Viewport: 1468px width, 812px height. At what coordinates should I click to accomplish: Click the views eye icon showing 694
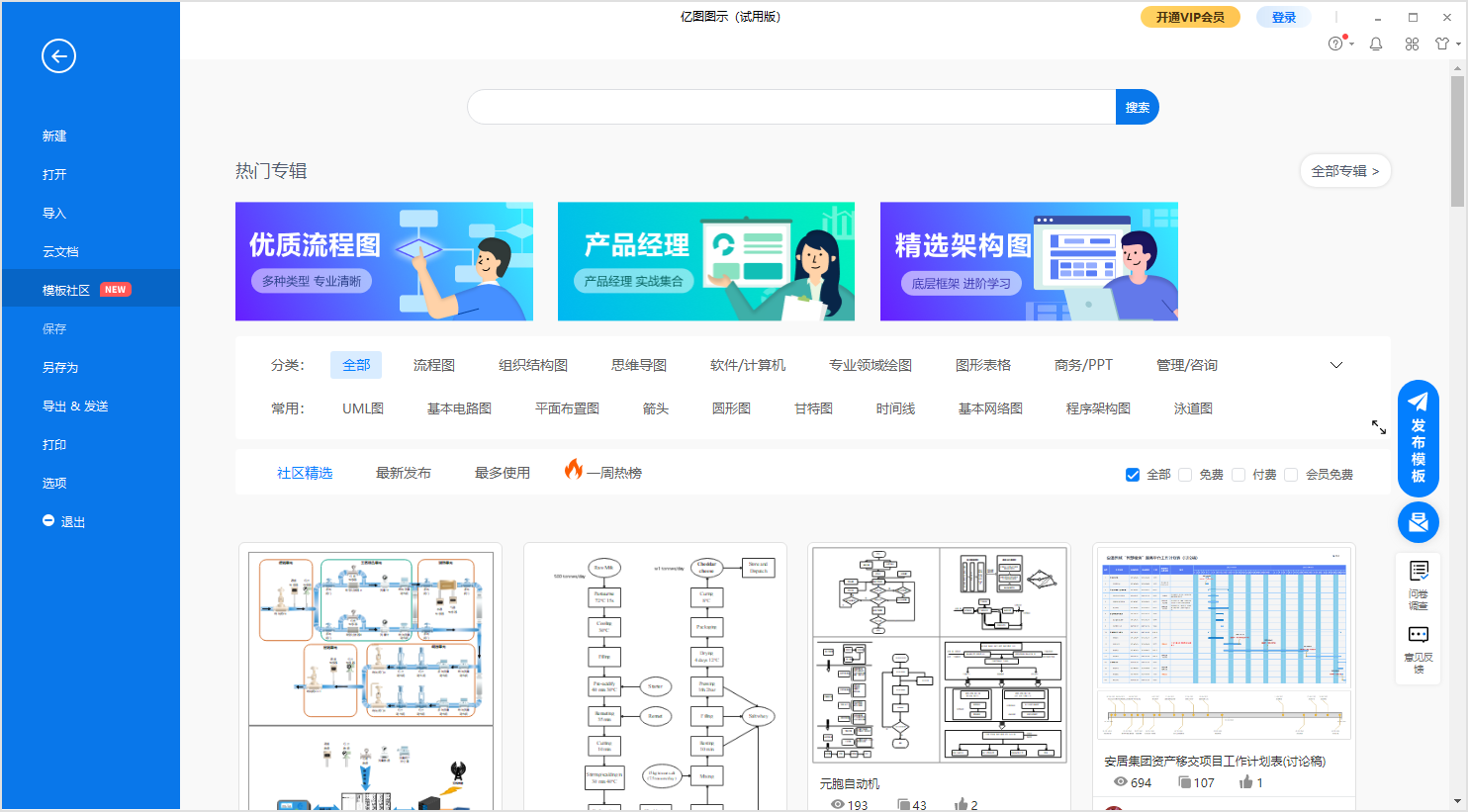pyautogui.click(x=1121, y=781)
